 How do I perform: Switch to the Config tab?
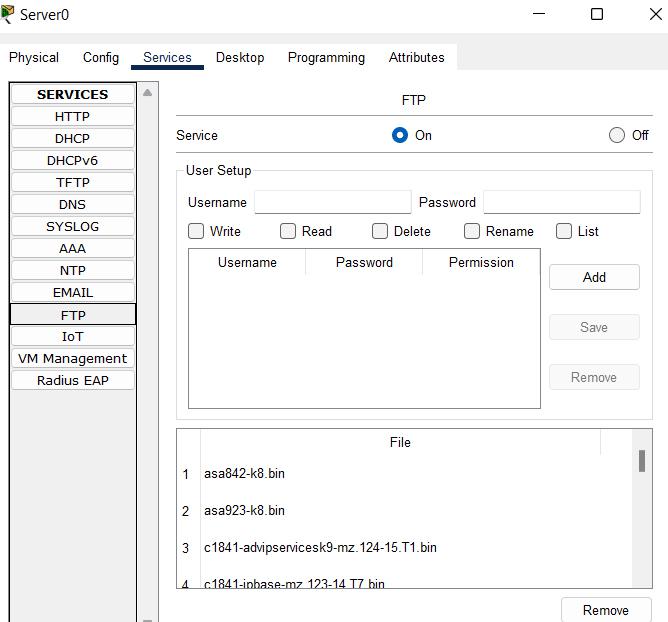(x=101, y=57)
